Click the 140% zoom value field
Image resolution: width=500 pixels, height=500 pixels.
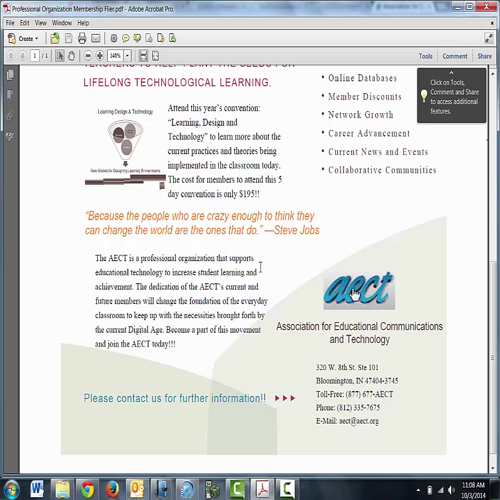tap(115, 56)
